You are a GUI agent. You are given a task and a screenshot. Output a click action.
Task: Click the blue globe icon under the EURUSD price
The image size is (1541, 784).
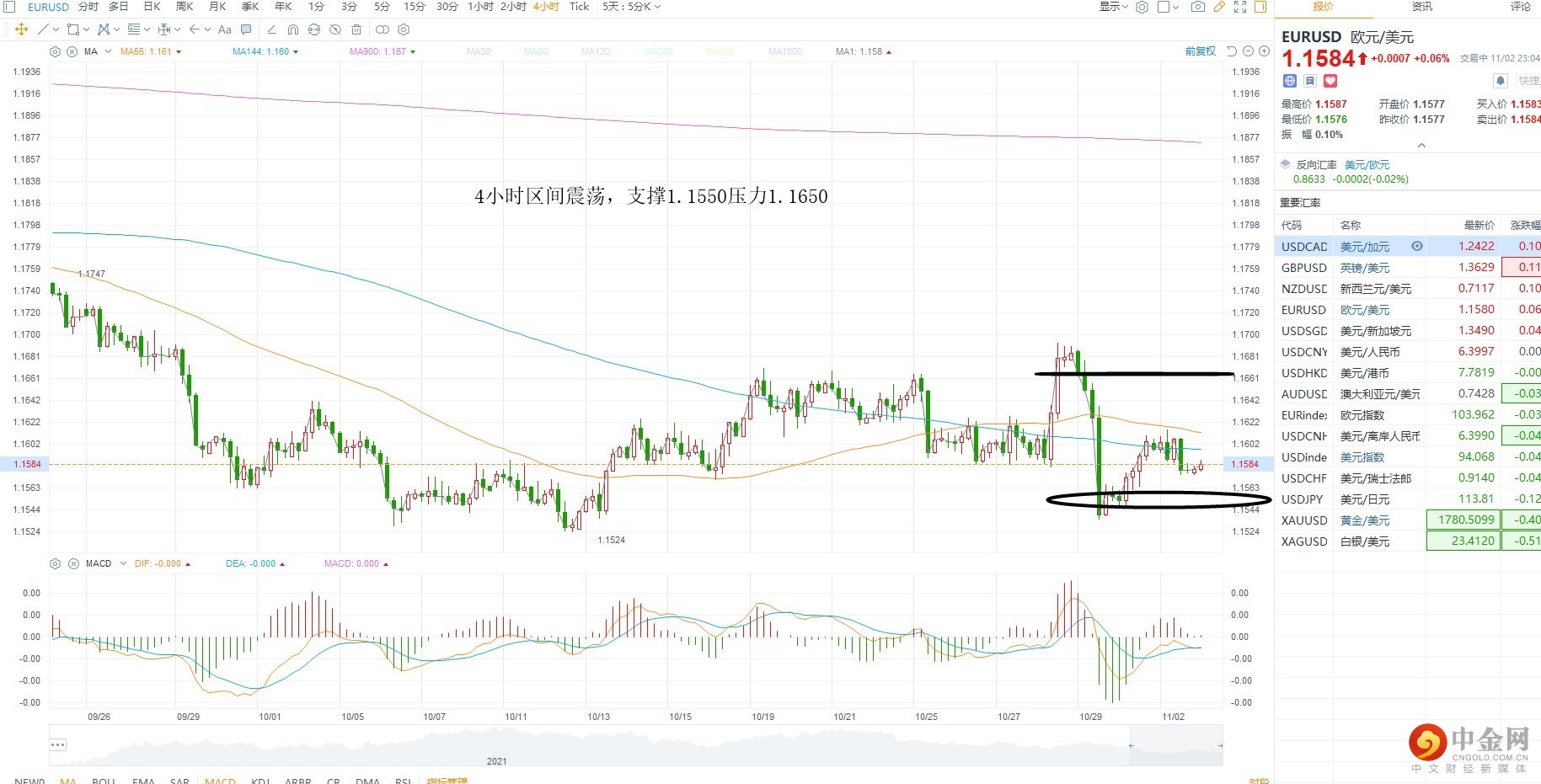point(1290,81)
